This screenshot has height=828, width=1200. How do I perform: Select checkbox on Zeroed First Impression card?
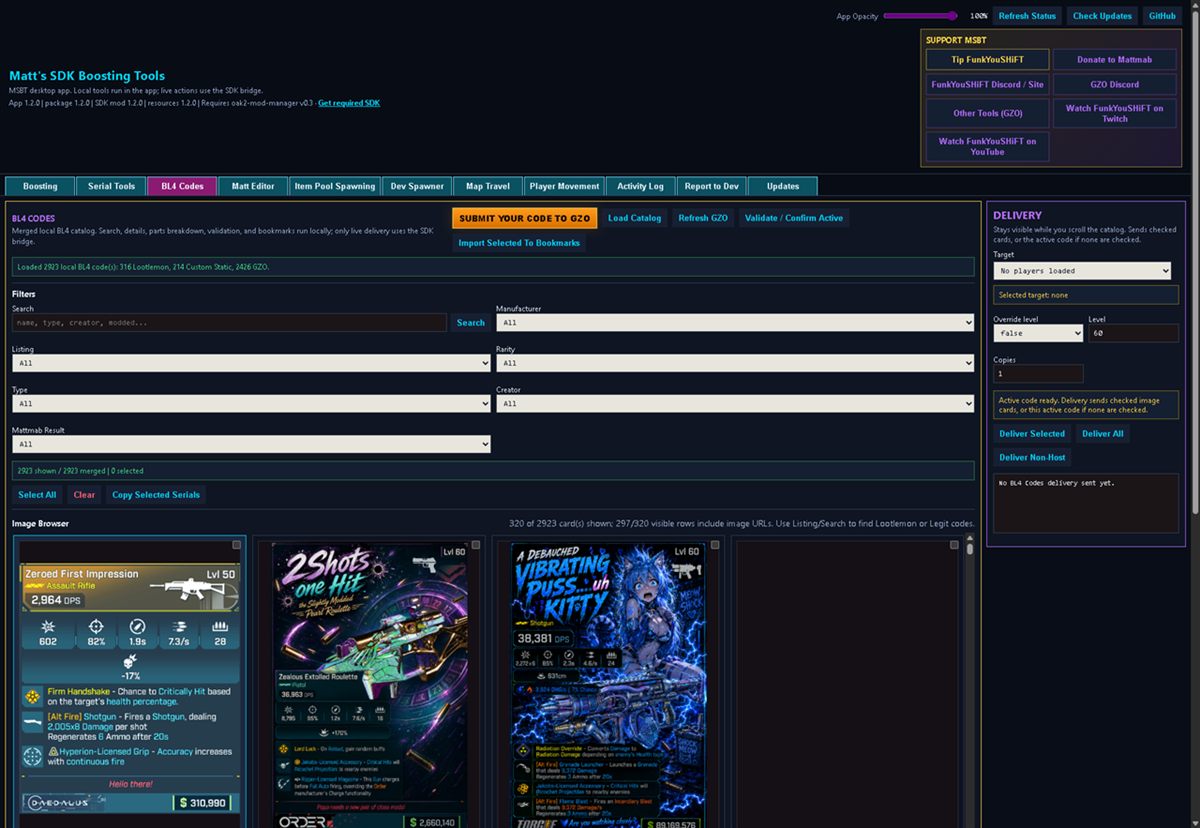tap(237, 545)
